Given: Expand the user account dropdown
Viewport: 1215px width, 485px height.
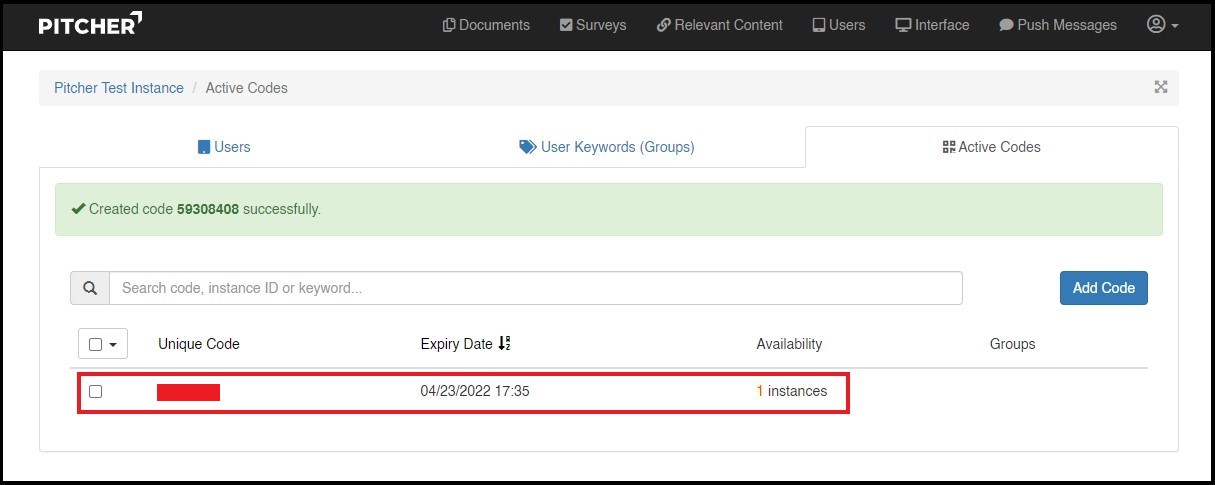Looking at the screenshot, I should [x=1162, y=25].
